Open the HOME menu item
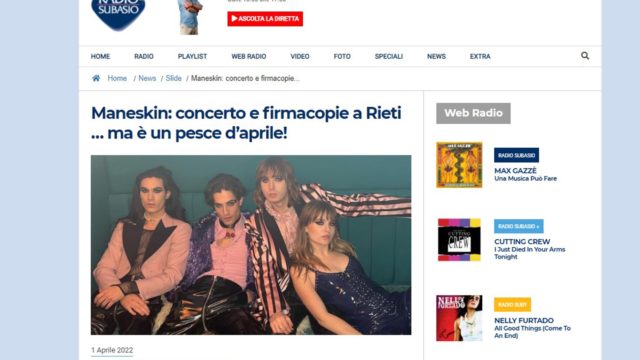This screenshot has width=640, height=360. (x=100, y=56)
